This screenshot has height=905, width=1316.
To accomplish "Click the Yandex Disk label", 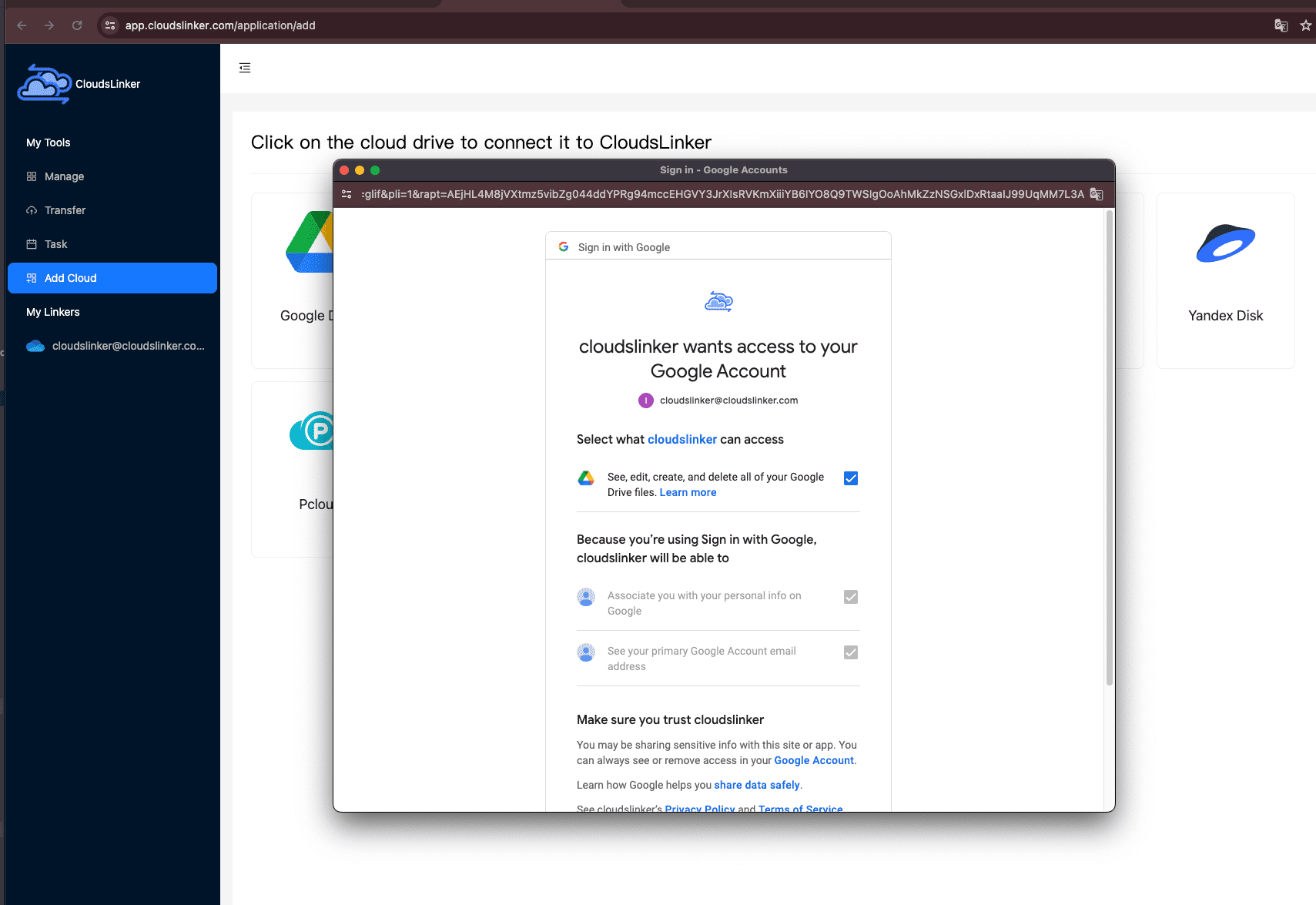I will point(1225,316).
